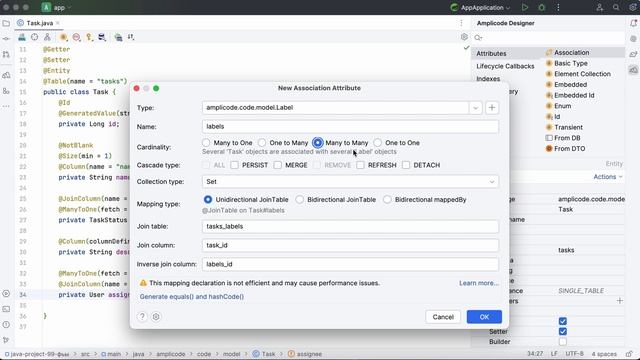Screen dimensions: 640x360
Task: Start debugging with the bug icon
Action: coord(542,7)
